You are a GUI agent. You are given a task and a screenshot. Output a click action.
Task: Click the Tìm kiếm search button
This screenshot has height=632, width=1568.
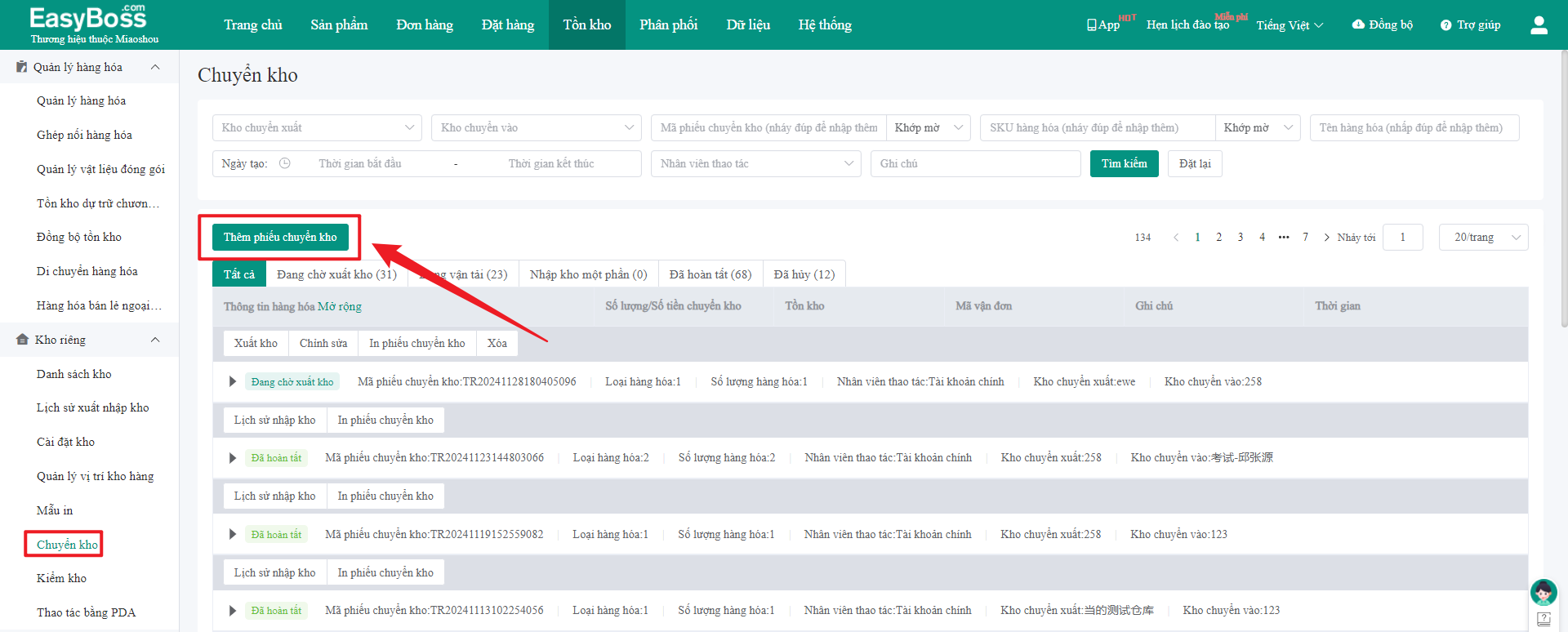tap(1124, 163)
